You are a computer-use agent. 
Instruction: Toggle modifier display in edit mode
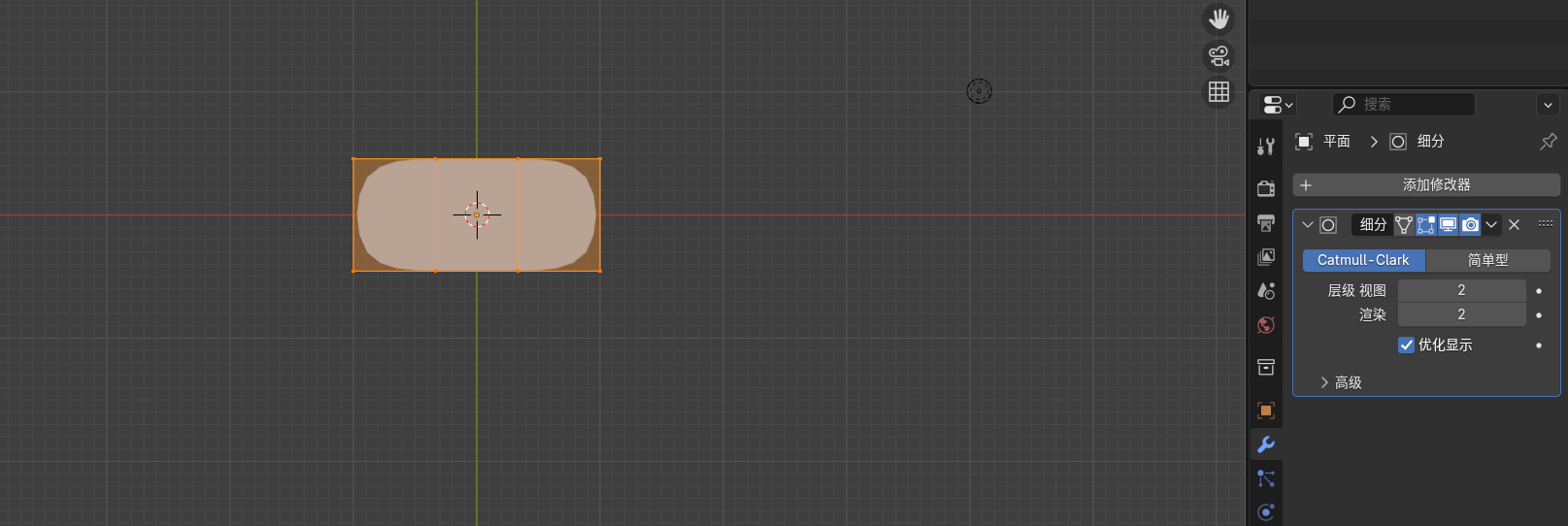pos(1425,225)
